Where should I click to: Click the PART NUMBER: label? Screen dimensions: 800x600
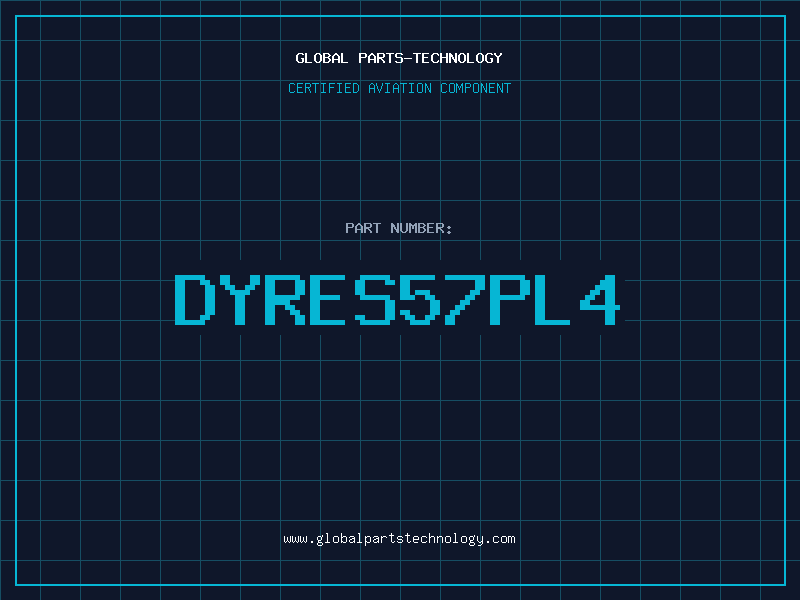coord(399,228)
